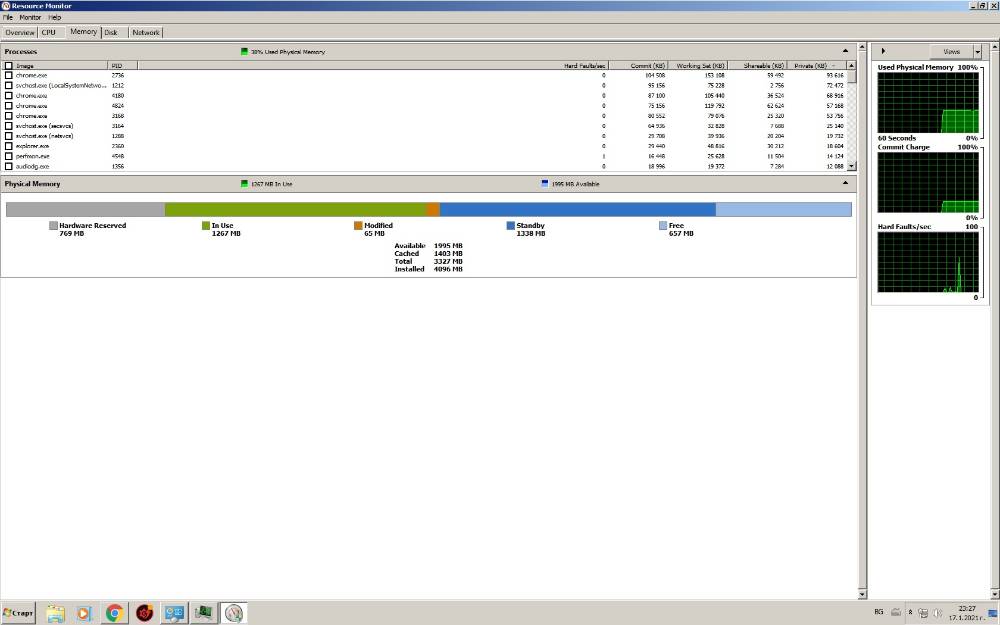This screenshot has height=625, width=1000.
Task: Launch the media player taskbar icon
Action: [x=84, y=613]
